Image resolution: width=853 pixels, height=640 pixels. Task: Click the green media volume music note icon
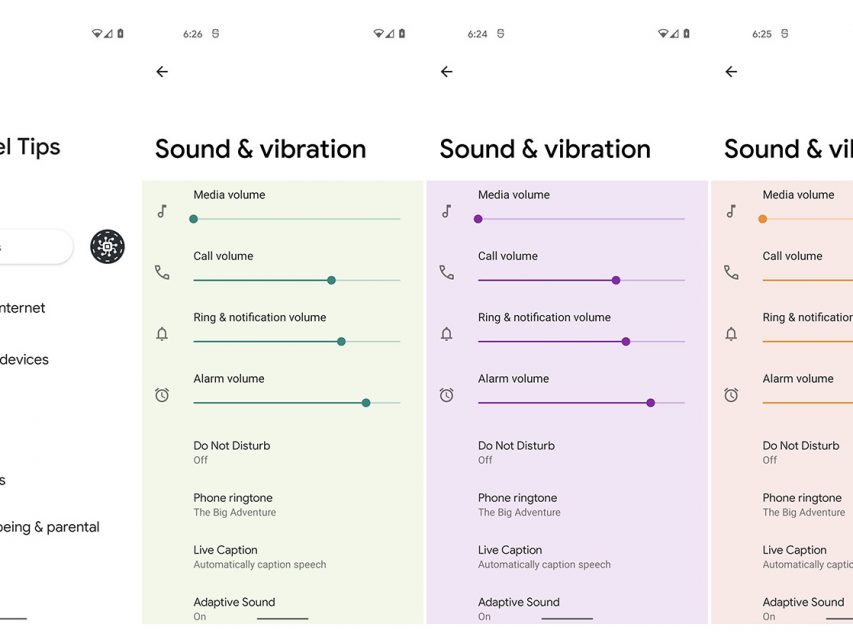point(162,211)
